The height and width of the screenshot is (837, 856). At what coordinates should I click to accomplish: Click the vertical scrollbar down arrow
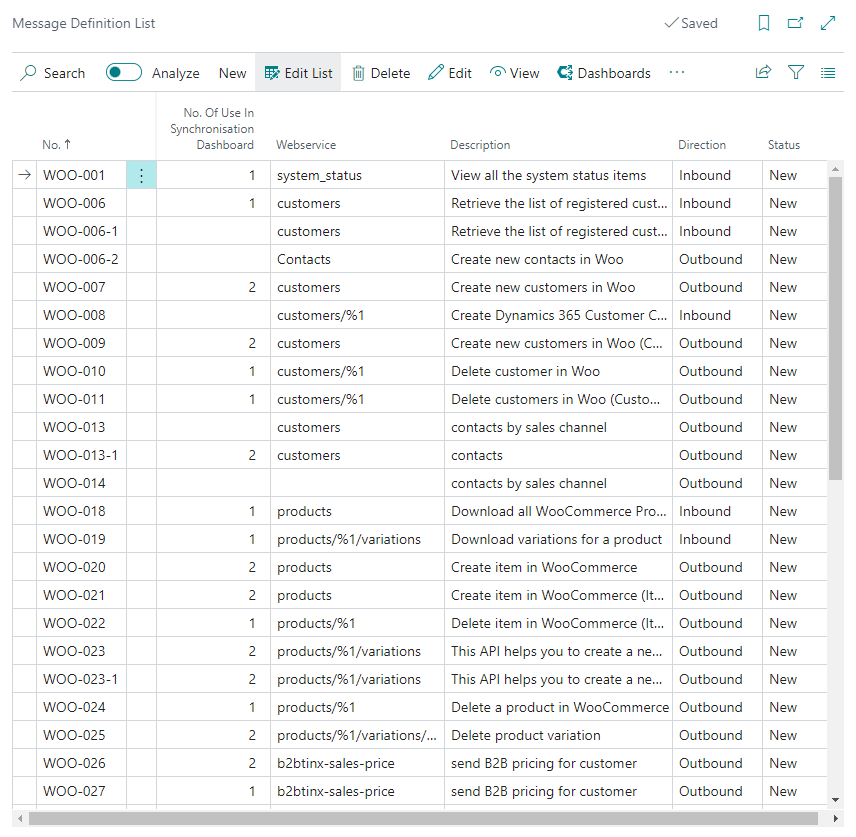point(835,800)
